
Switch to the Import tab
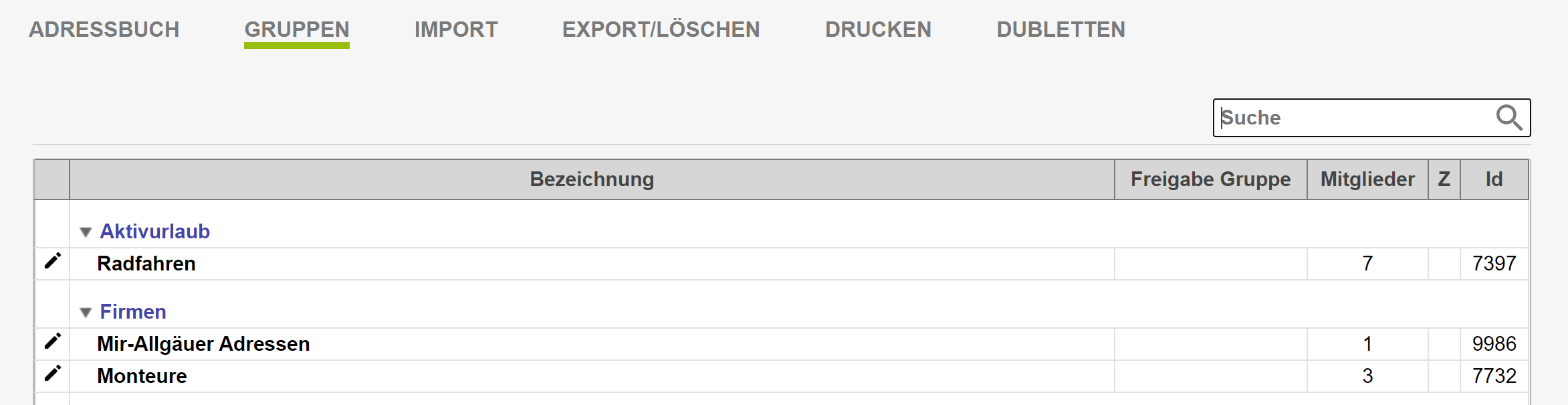tap(456, 29)
